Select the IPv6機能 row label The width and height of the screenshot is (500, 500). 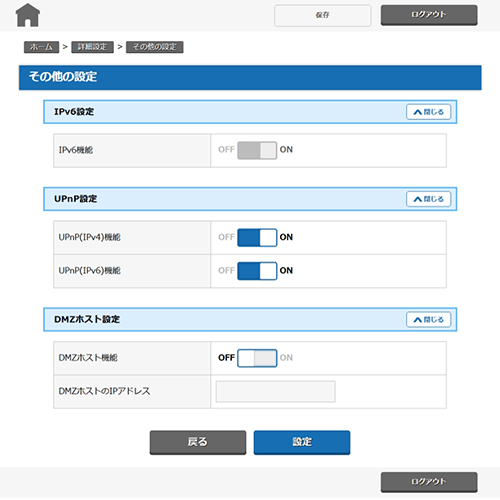[76, 150]
